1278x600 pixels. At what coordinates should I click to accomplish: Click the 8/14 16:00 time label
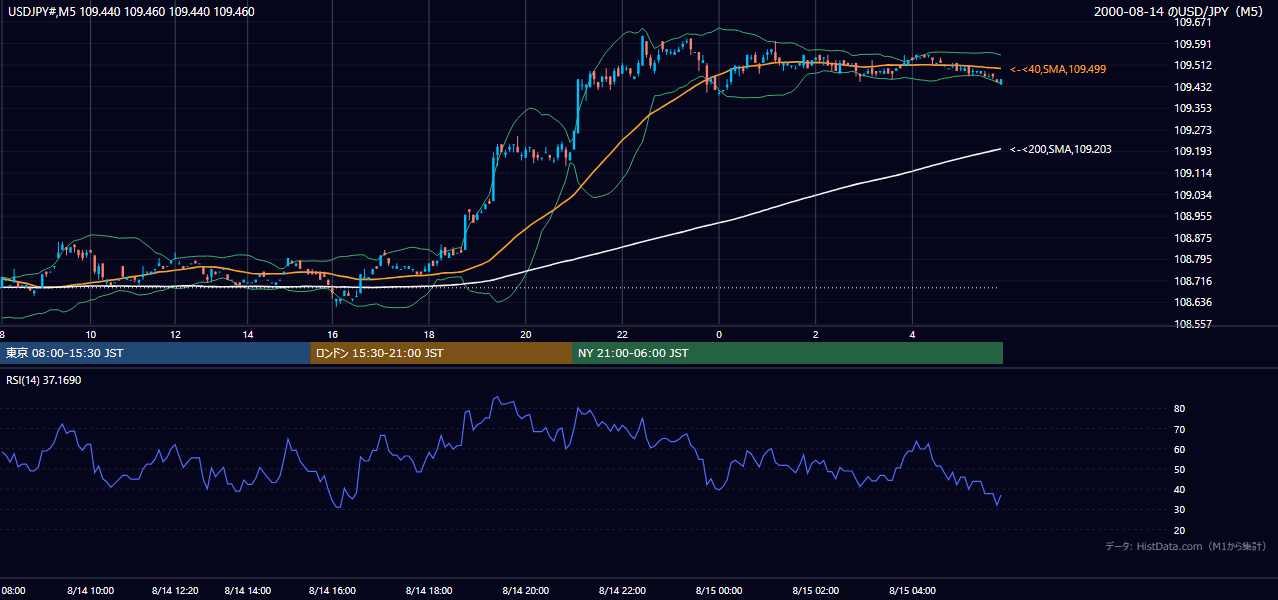pyautogui.click(x=332, y=591)
